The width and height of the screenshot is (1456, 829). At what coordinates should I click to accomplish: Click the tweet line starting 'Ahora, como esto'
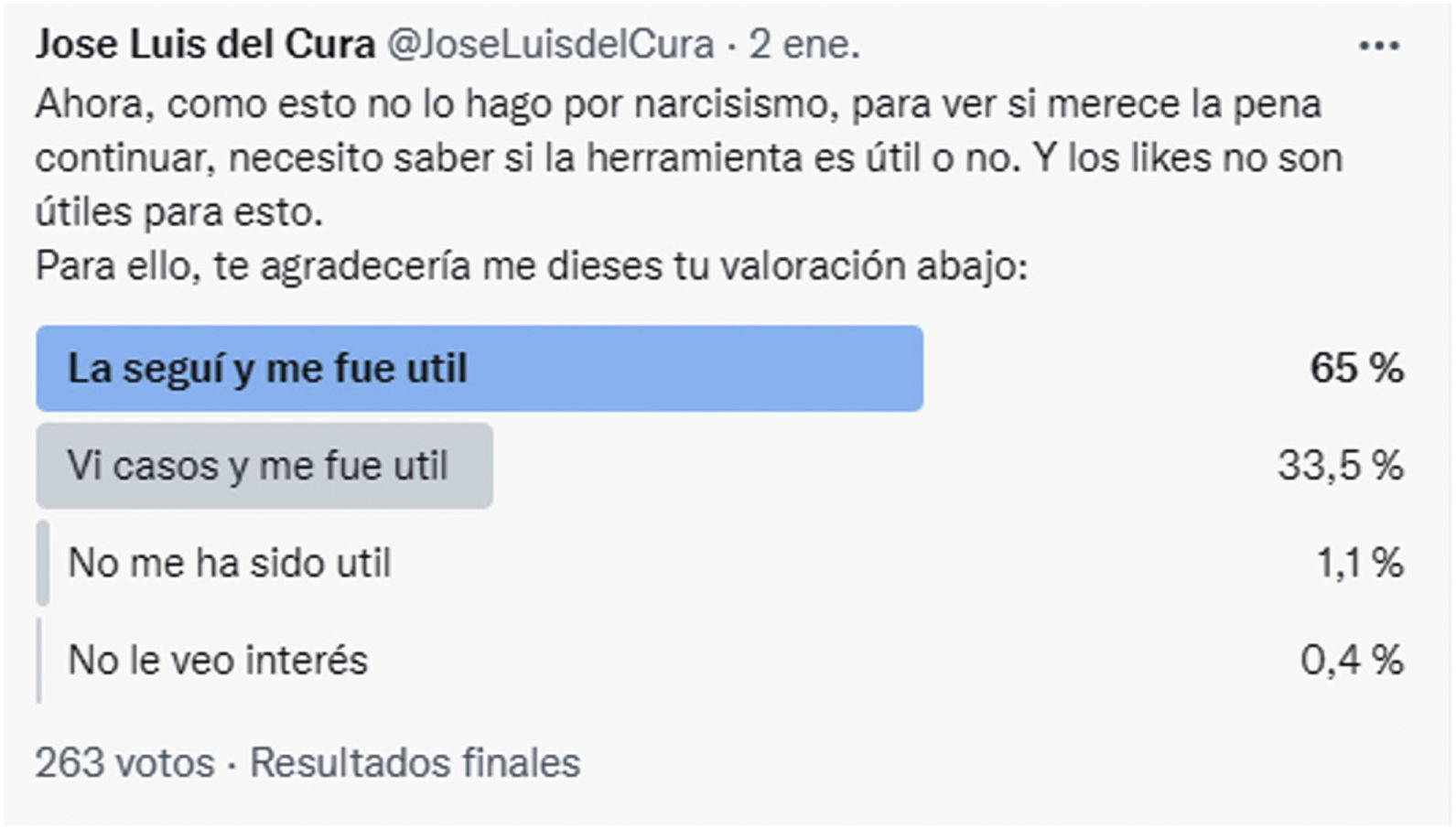coord(677,104)
